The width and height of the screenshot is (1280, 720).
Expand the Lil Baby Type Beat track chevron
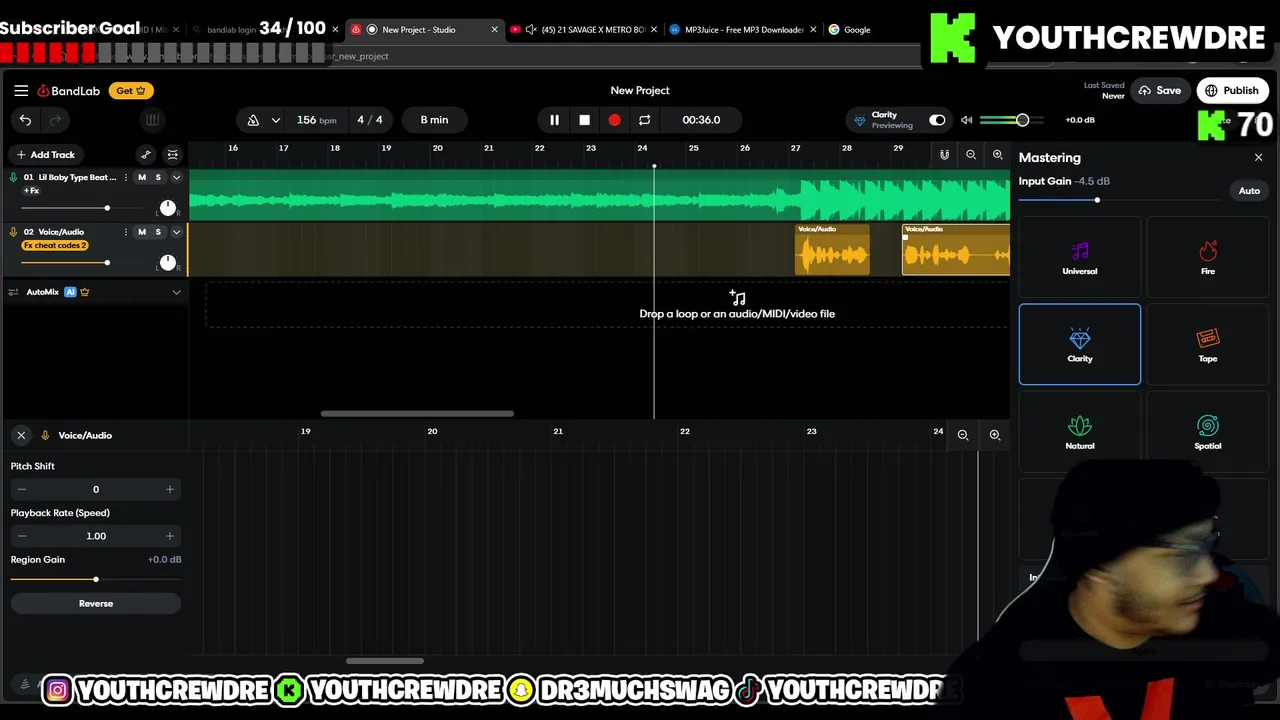[176, 178]
